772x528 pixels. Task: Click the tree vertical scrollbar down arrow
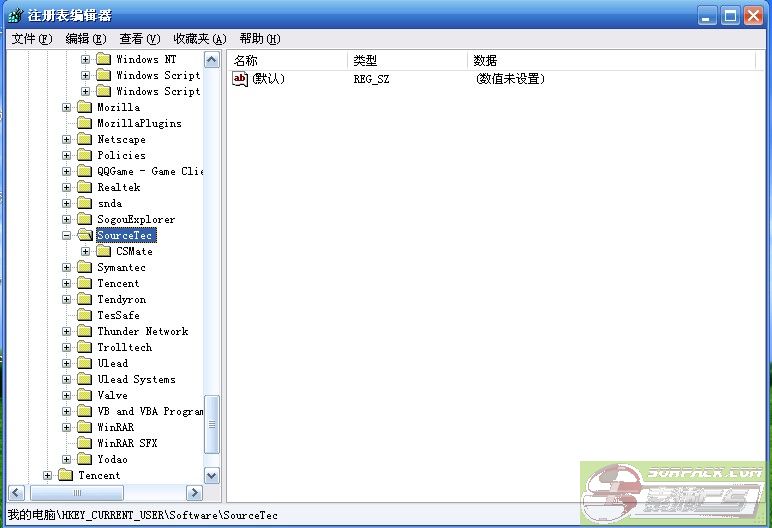point(211,476)
